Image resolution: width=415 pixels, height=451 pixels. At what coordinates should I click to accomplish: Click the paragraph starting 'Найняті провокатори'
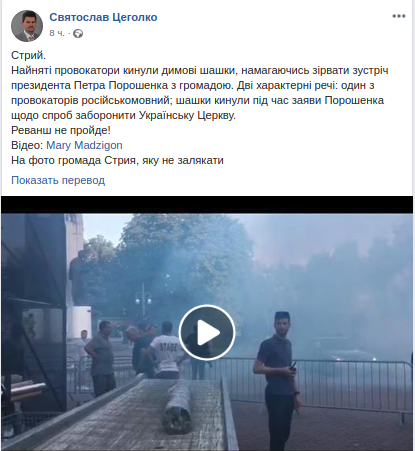tap(200, 93)
